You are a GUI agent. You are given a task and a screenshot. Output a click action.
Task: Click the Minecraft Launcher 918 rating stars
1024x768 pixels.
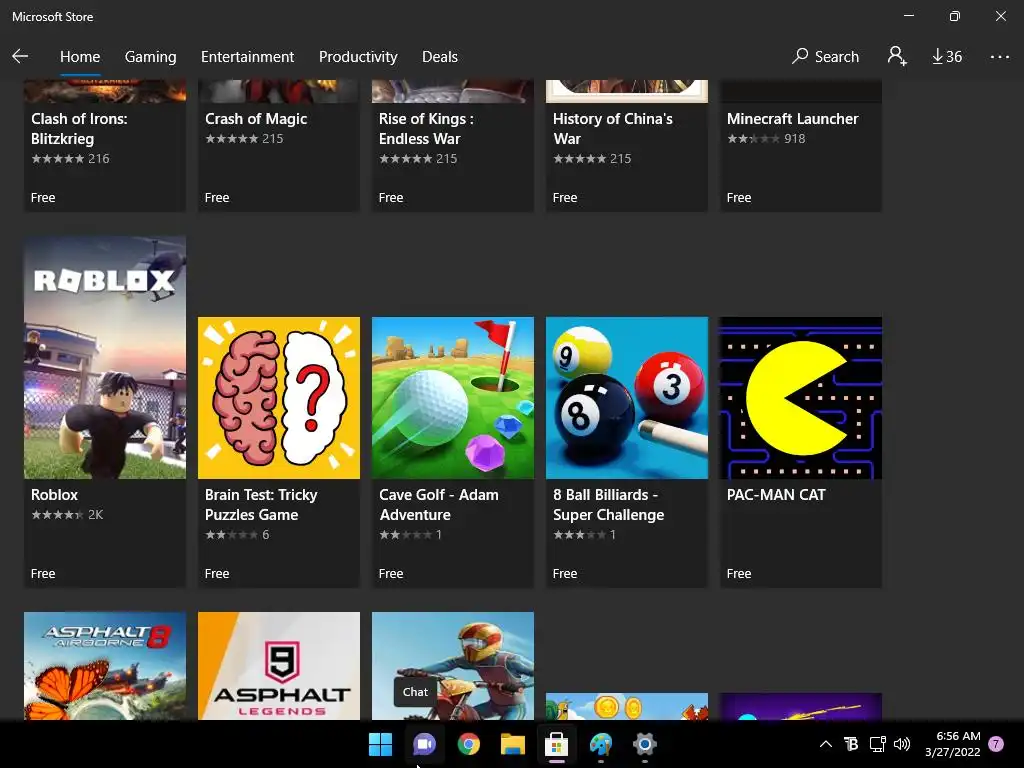(x=753, y=138)
